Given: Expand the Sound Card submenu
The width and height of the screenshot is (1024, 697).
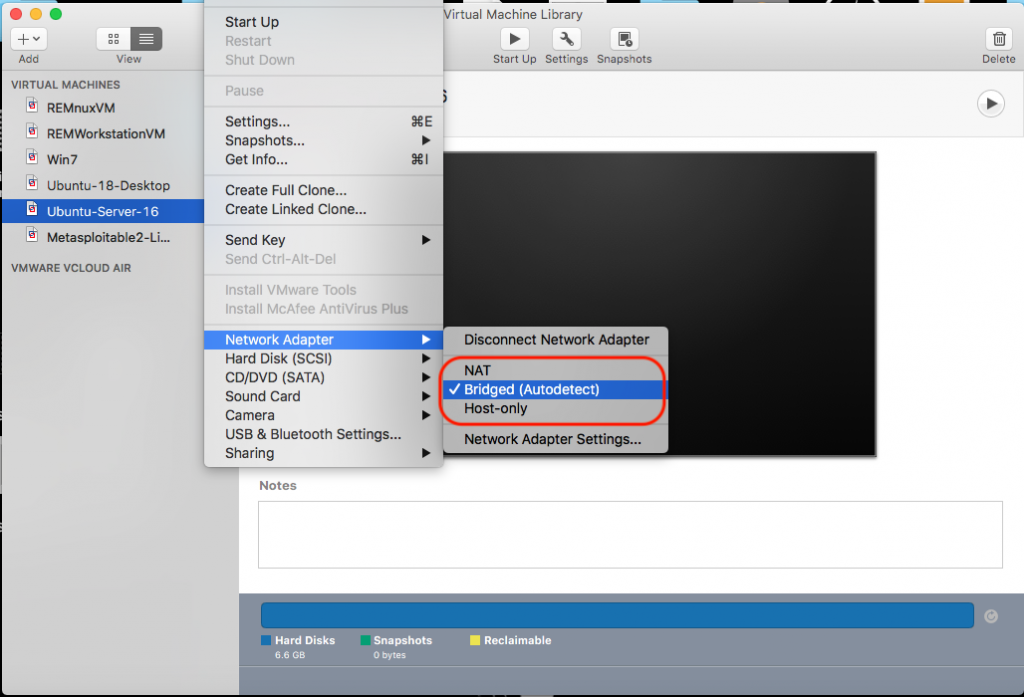Looking at the screenshot, I should click(x=323, y=397).
